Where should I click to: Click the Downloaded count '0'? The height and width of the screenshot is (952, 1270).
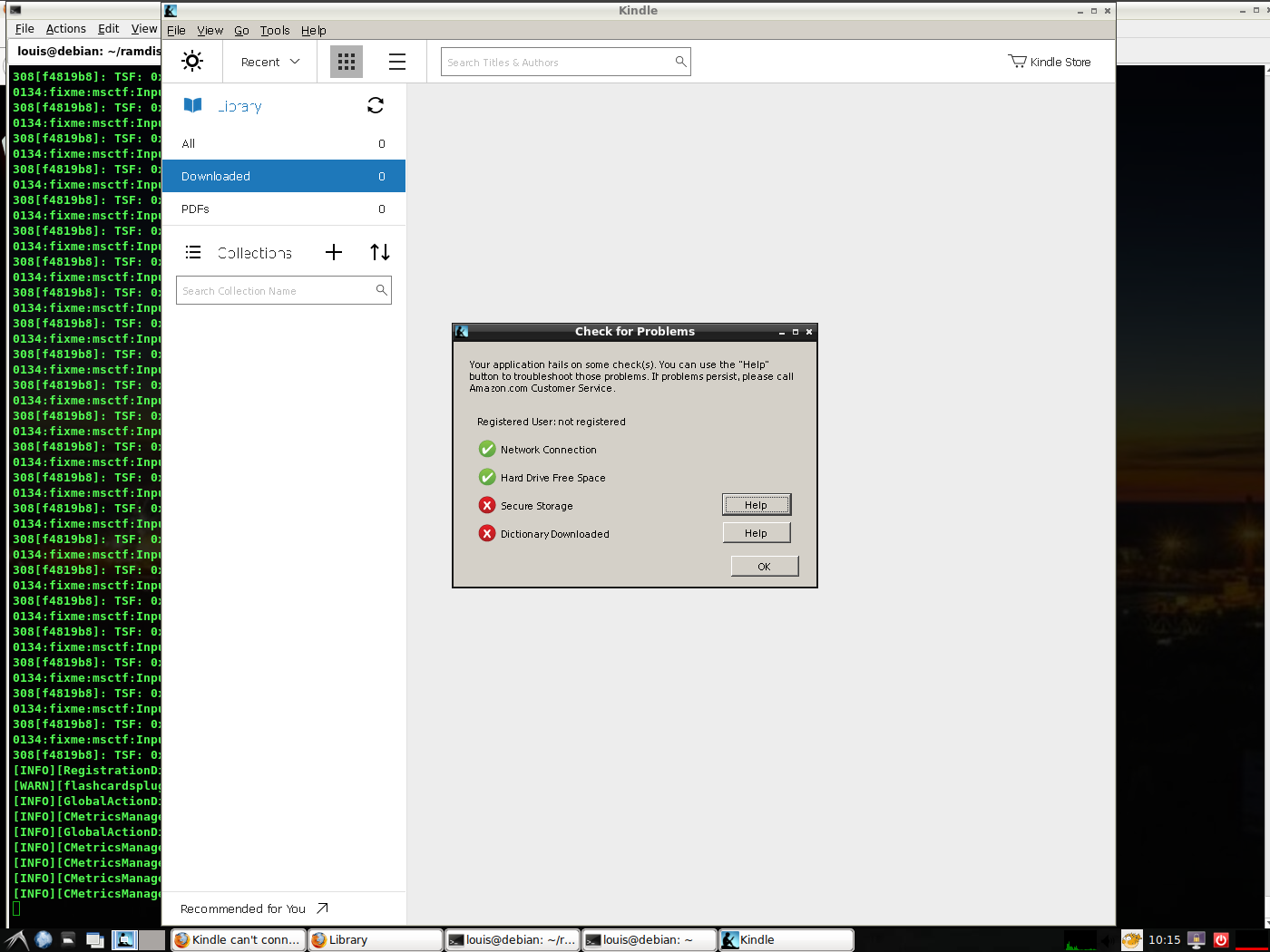coord(382,176)
